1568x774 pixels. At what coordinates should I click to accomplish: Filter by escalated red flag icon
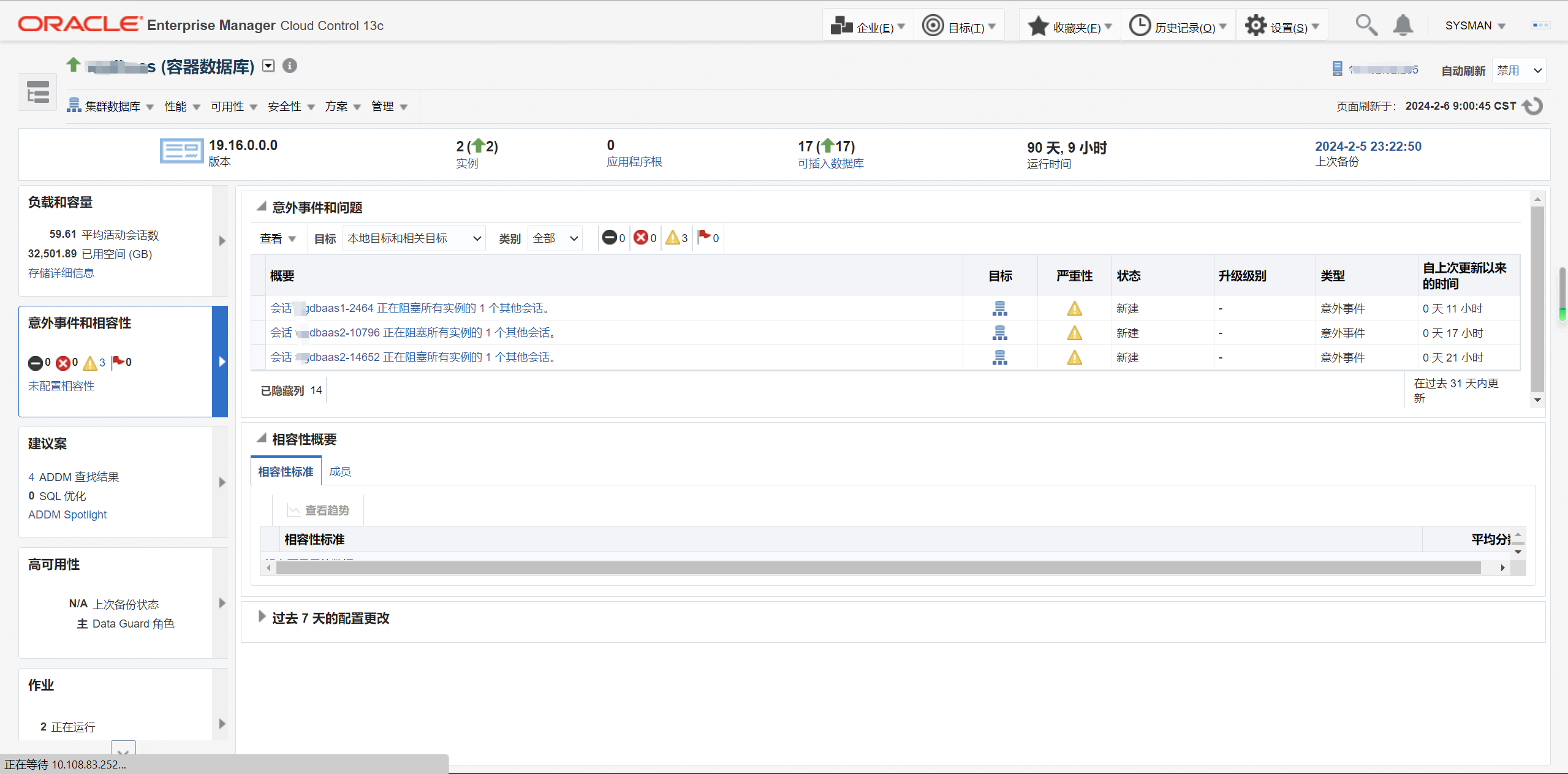point(705,237)
